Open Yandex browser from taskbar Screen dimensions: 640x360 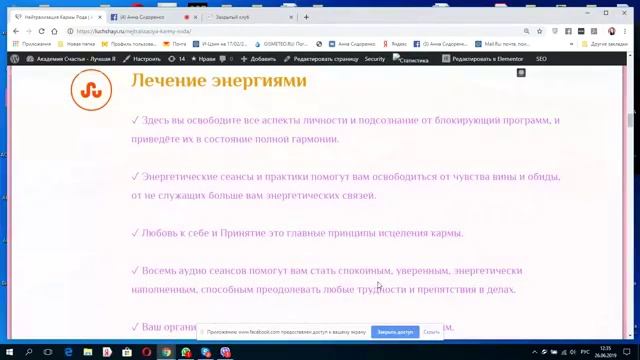tap(107, 352)
